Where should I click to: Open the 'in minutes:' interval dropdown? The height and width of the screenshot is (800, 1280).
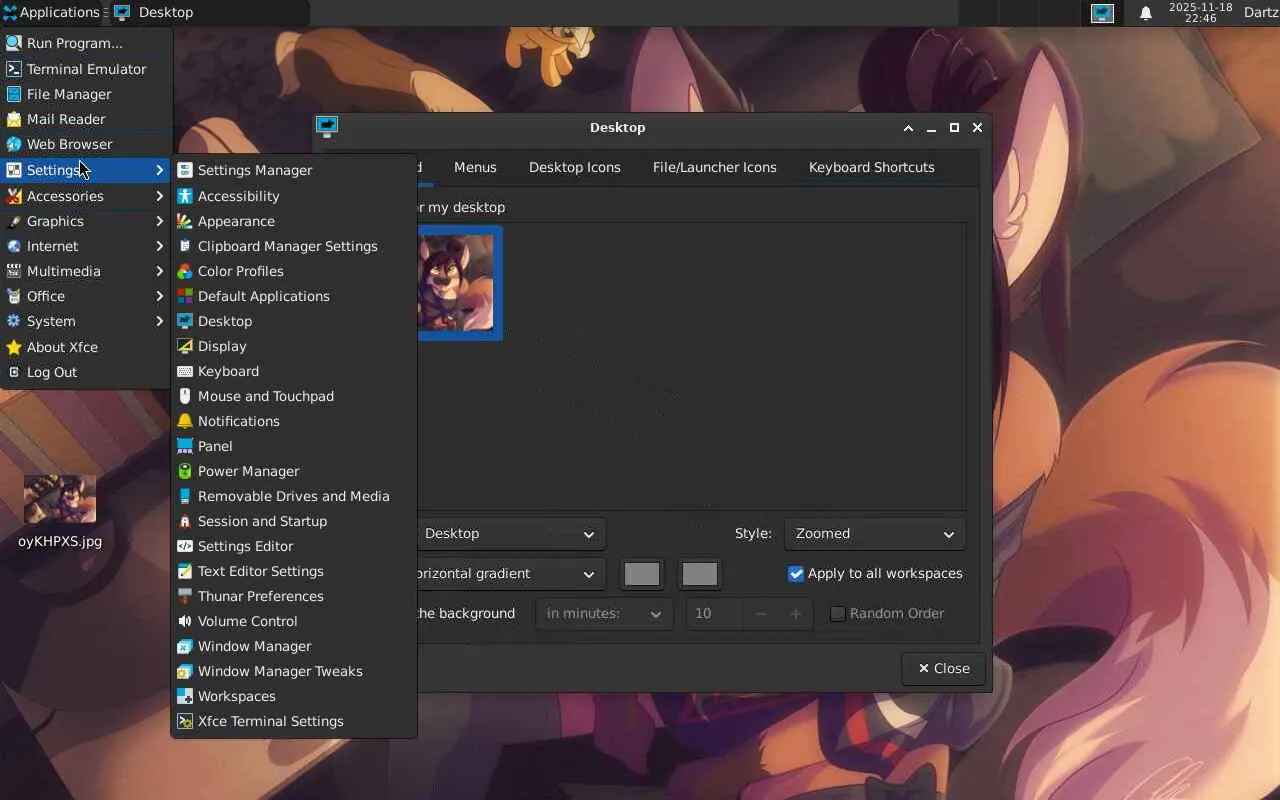coord(604,614)
